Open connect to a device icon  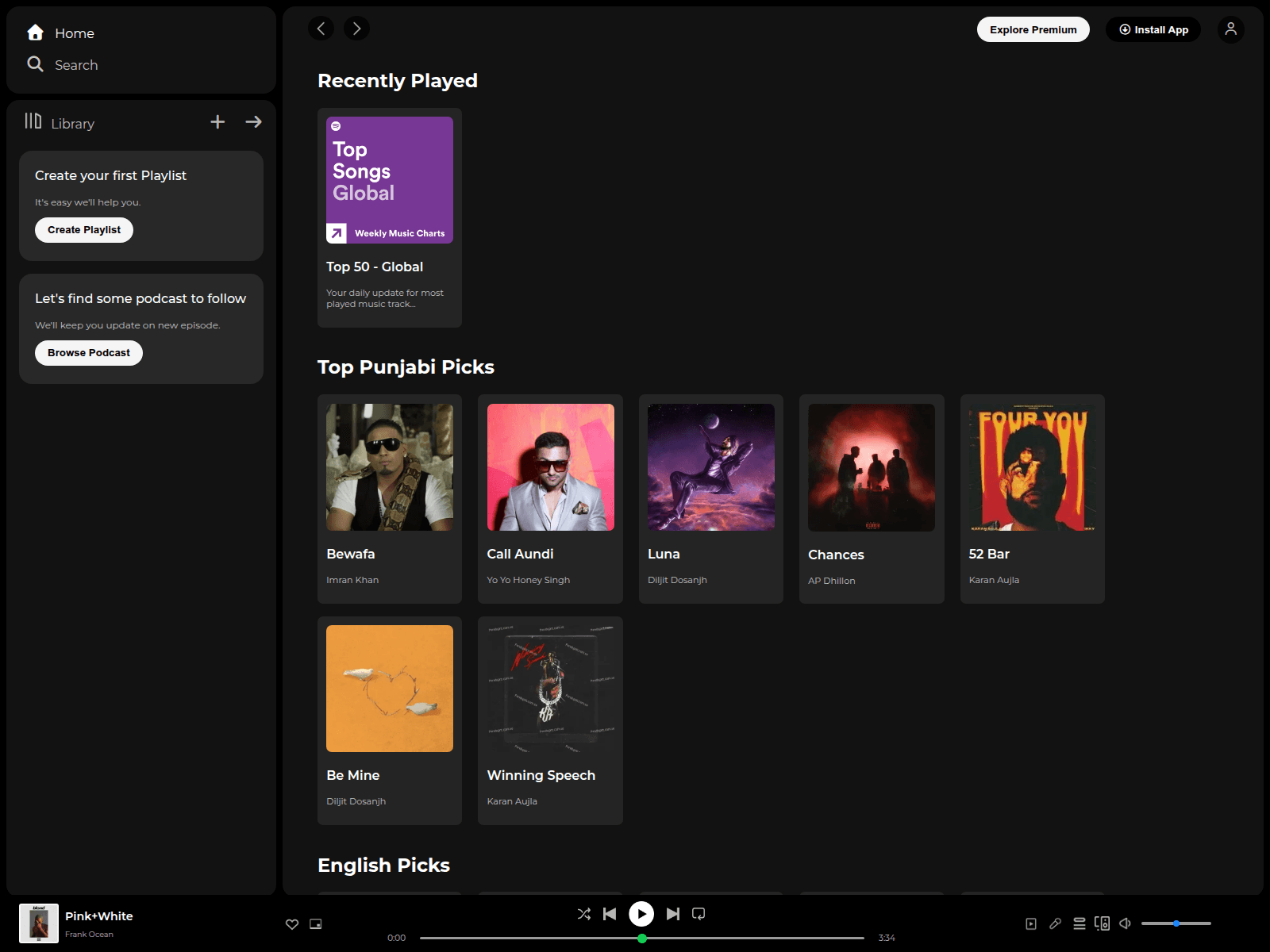click(1102, 923)
